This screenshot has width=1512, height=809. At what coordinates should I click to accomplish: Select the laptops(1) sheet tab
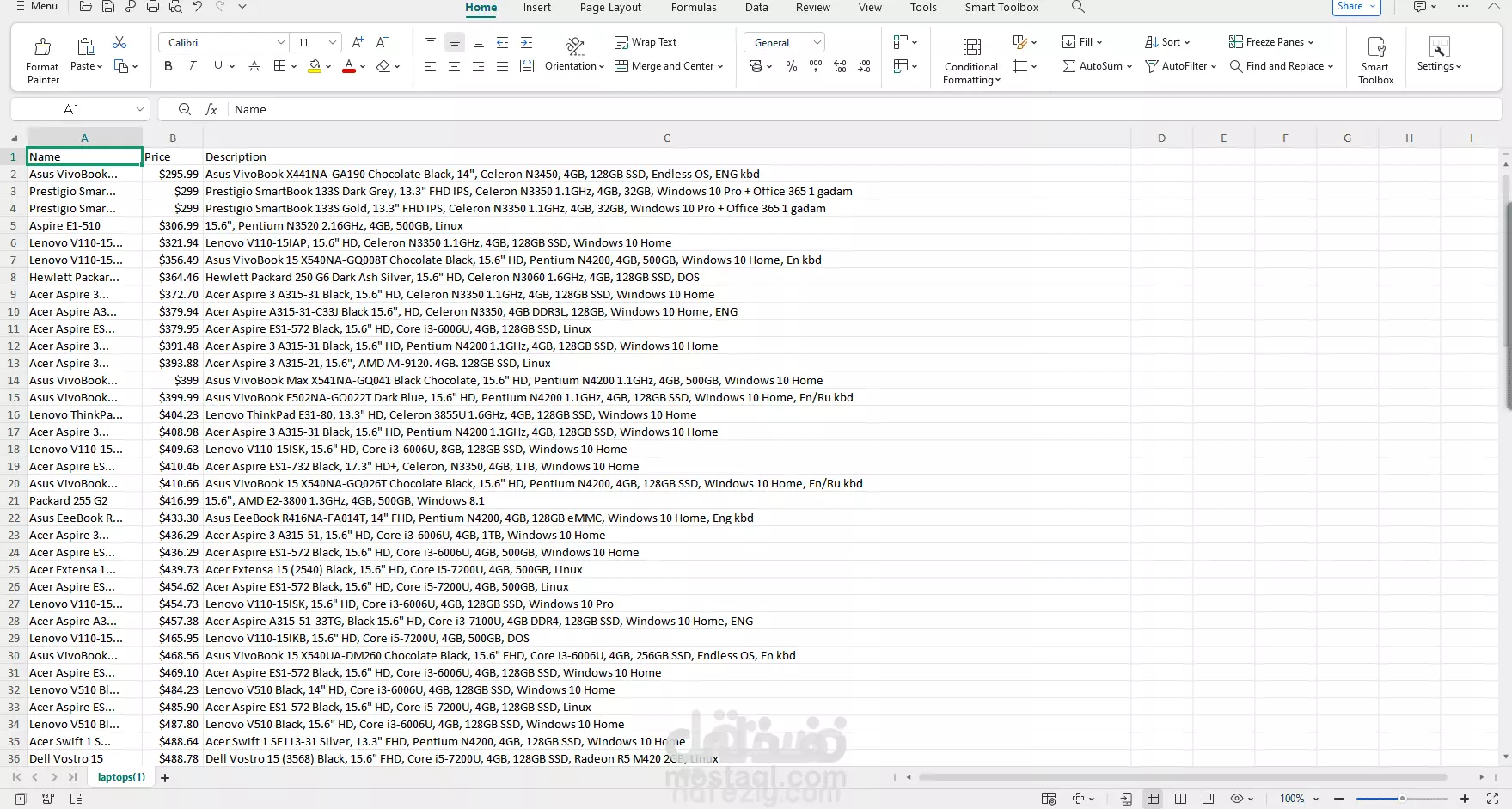tap(121, 777)
